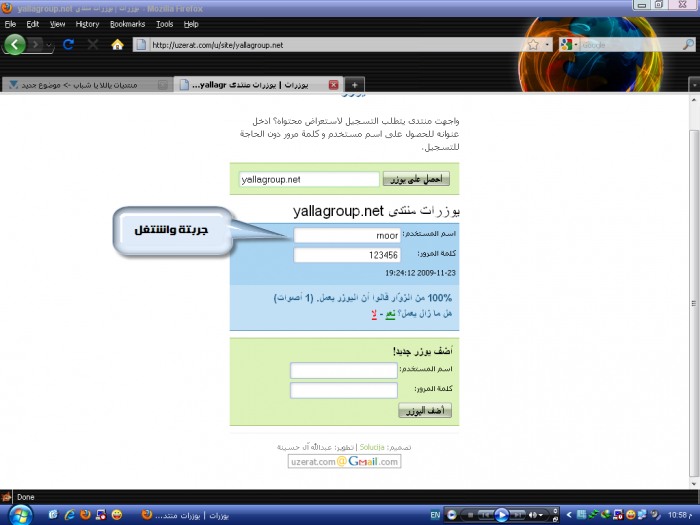Open the search engine selector dropdown
The height and width of the screenshot is (525, 700).
tap(569, 45)
